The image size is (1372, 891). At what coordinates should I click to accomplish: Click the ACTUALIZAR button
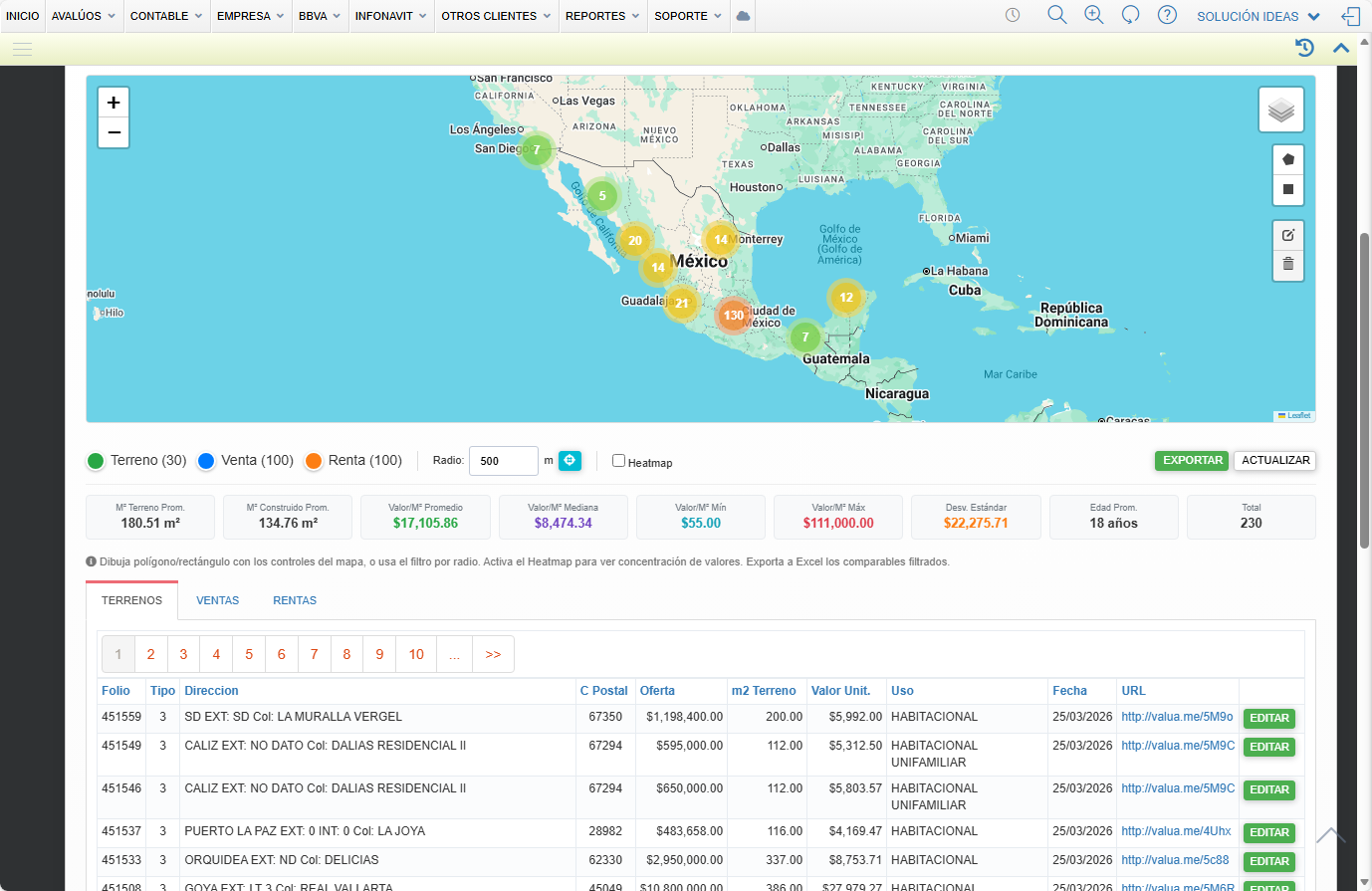[1275, 460]
